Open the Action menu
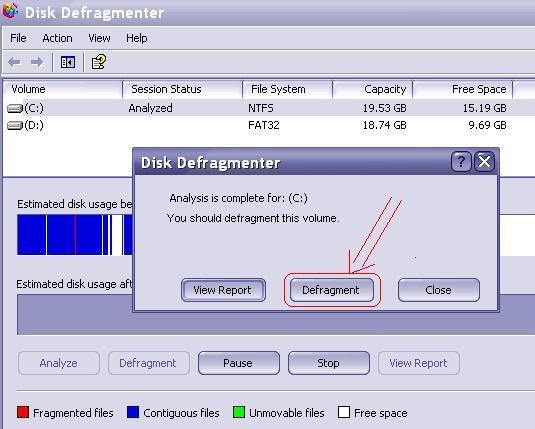This screenshot has height=429, width=535. pos(57,38)
